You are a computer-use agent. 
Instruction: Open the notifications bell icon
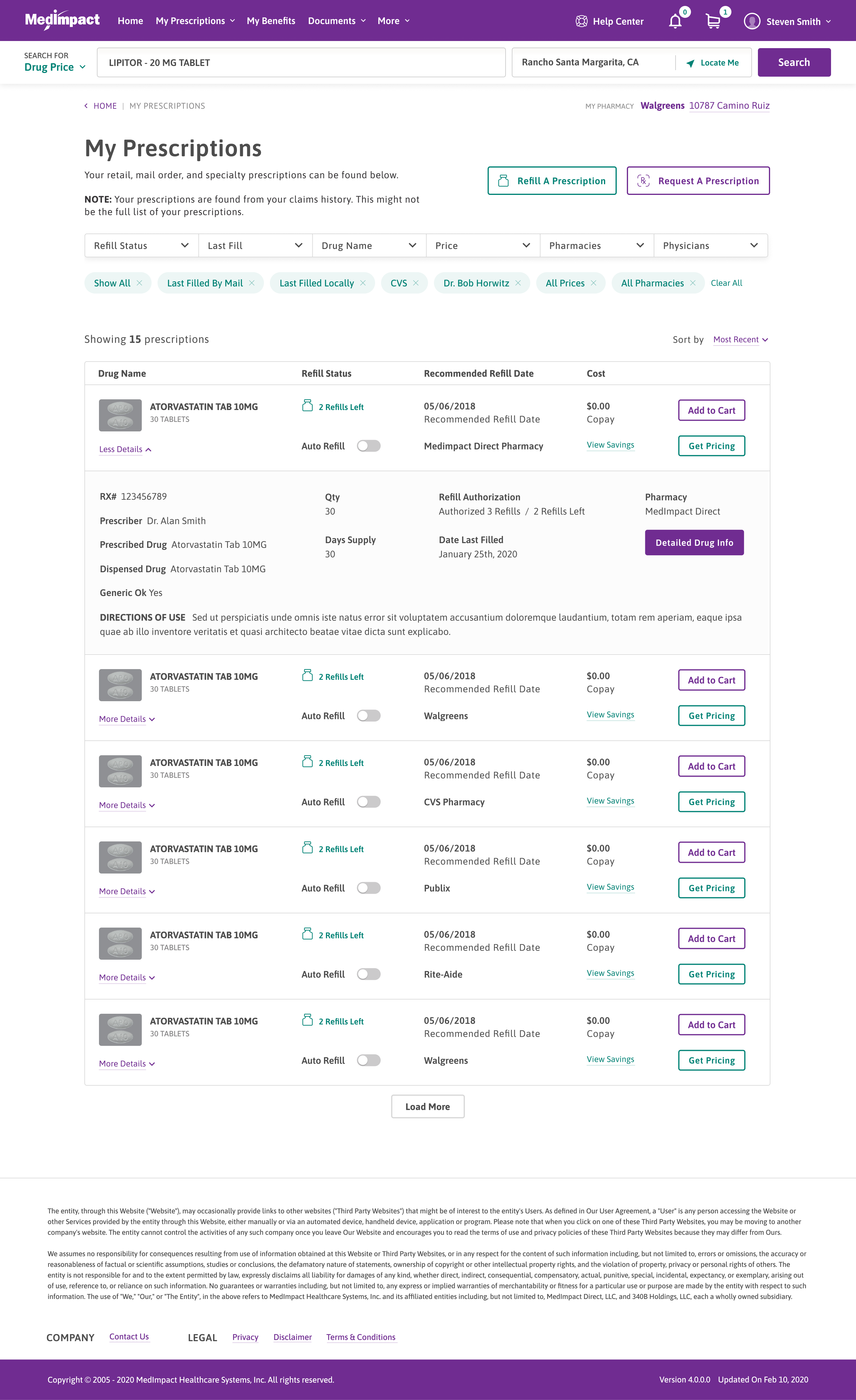click(675, 22)
